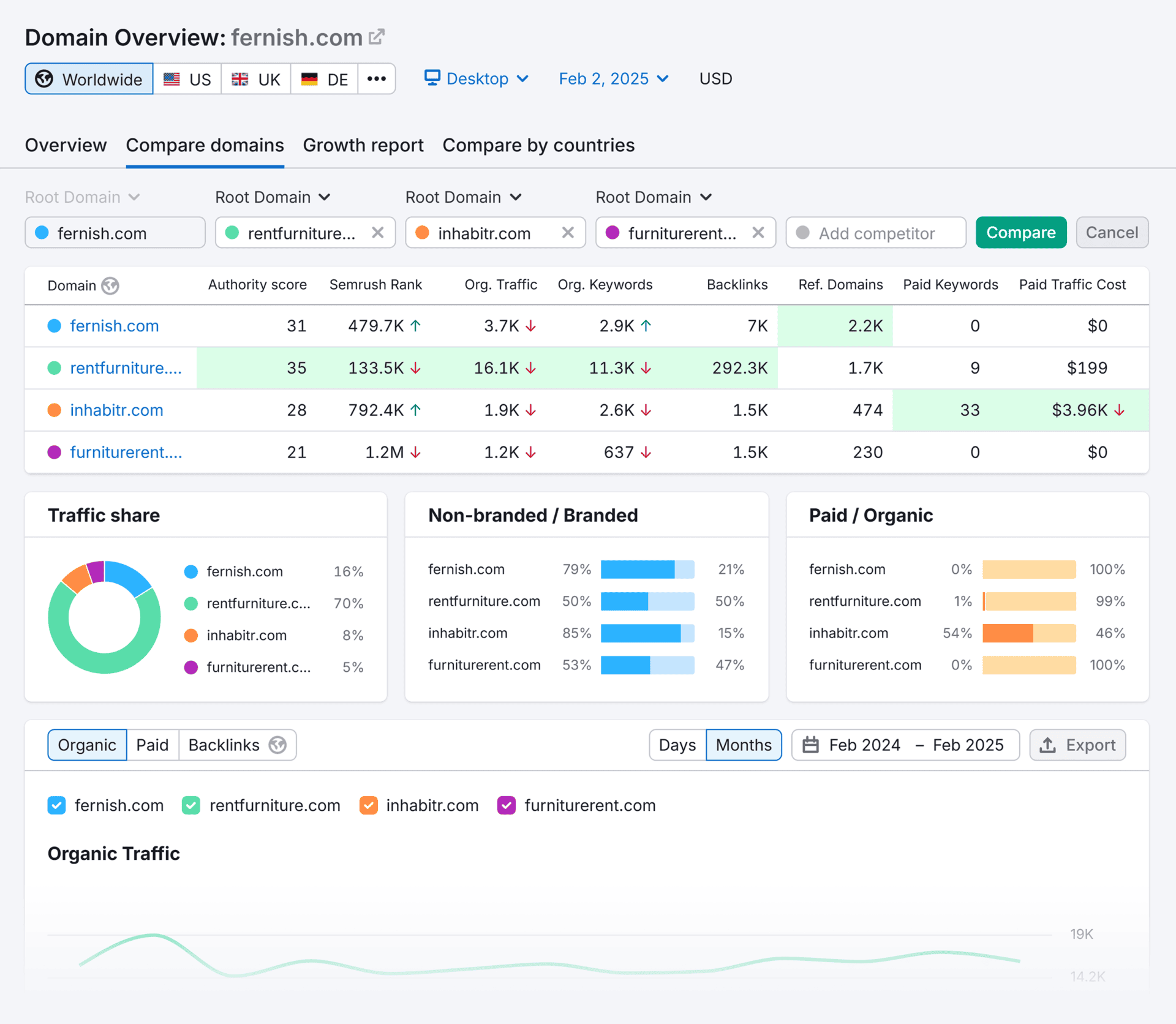1176x1024 pixels.
Task: Click the Export button
Action: point(1077,745)
